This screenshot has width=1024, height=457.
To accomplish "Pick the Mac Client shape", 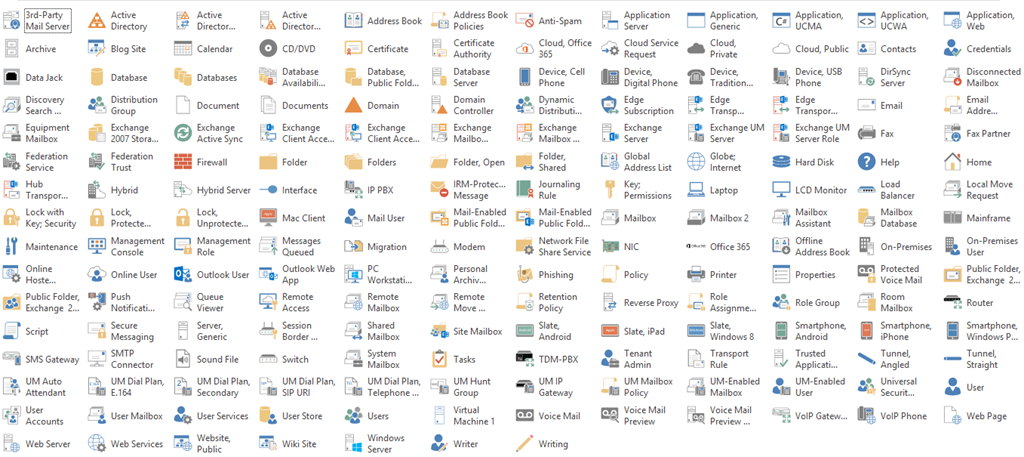I will pyautogui.click(x=268, y=218).
